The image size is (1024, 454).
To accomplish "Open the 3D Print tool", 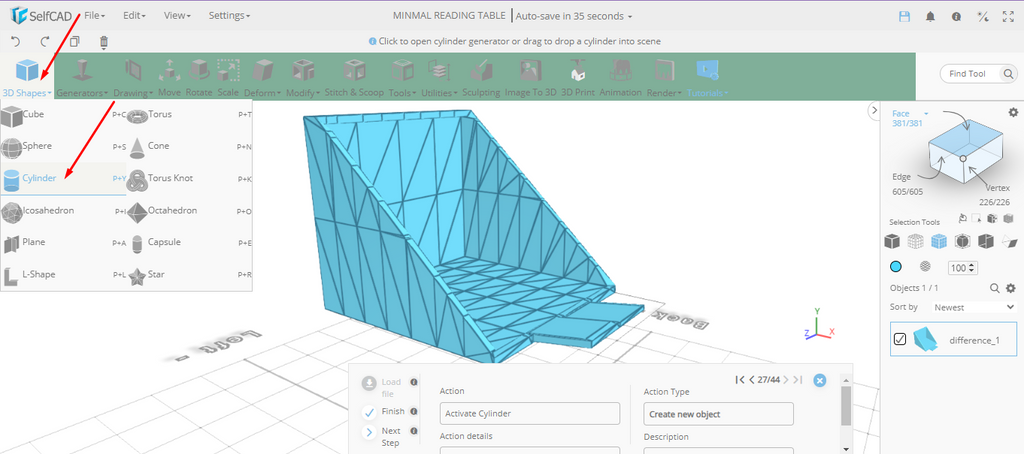I will click(x=578, y=78).
